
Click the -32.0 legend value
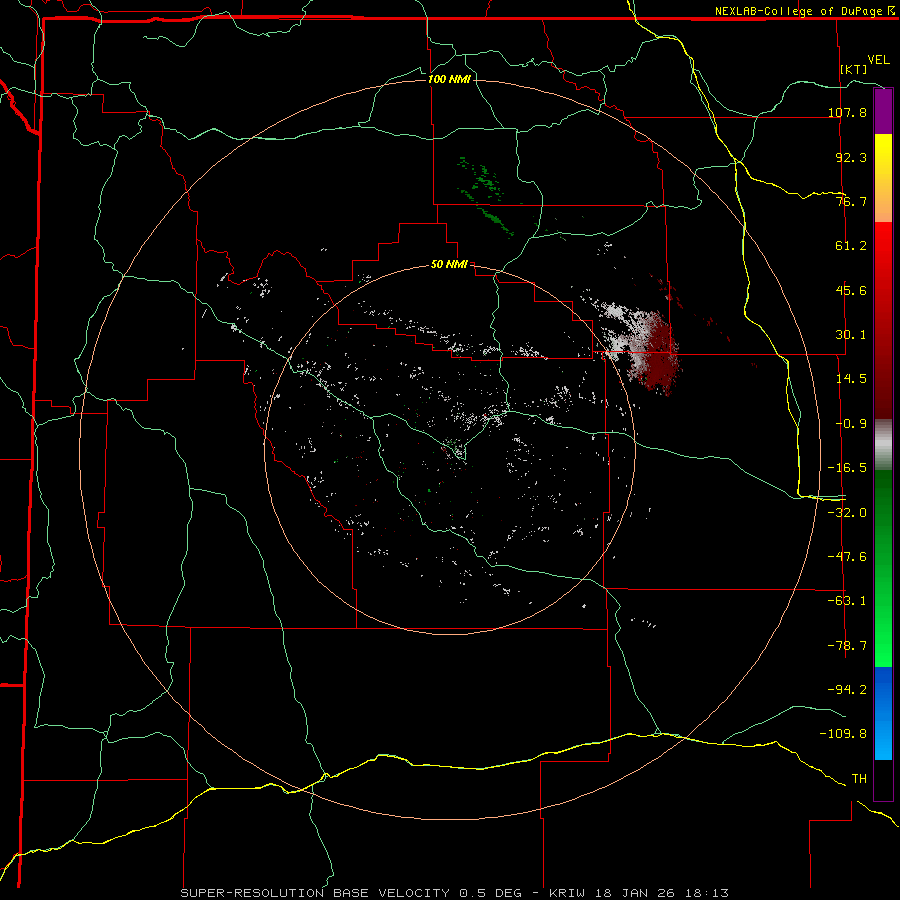coord(847,513)
